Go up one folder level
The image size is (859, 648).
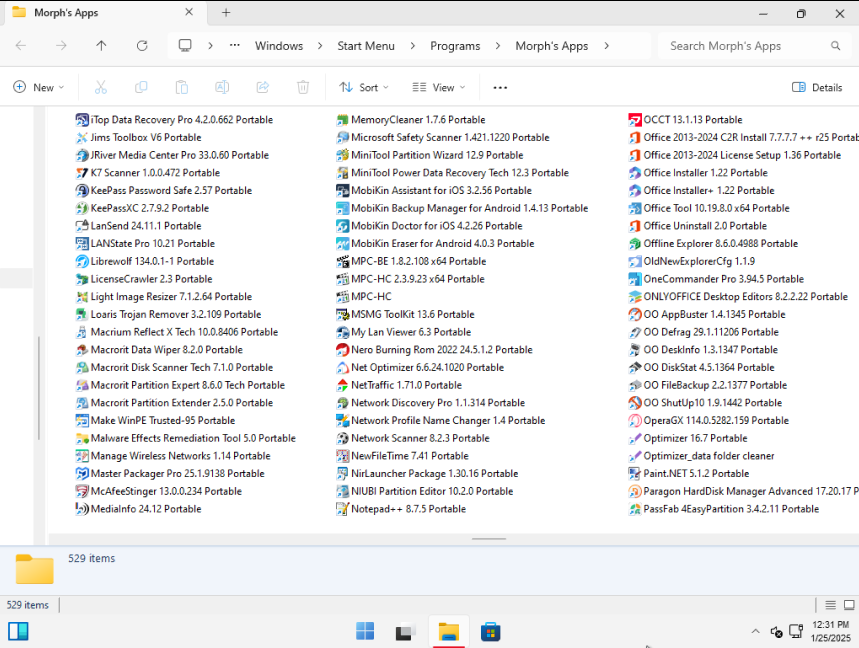tap(101, 46)
